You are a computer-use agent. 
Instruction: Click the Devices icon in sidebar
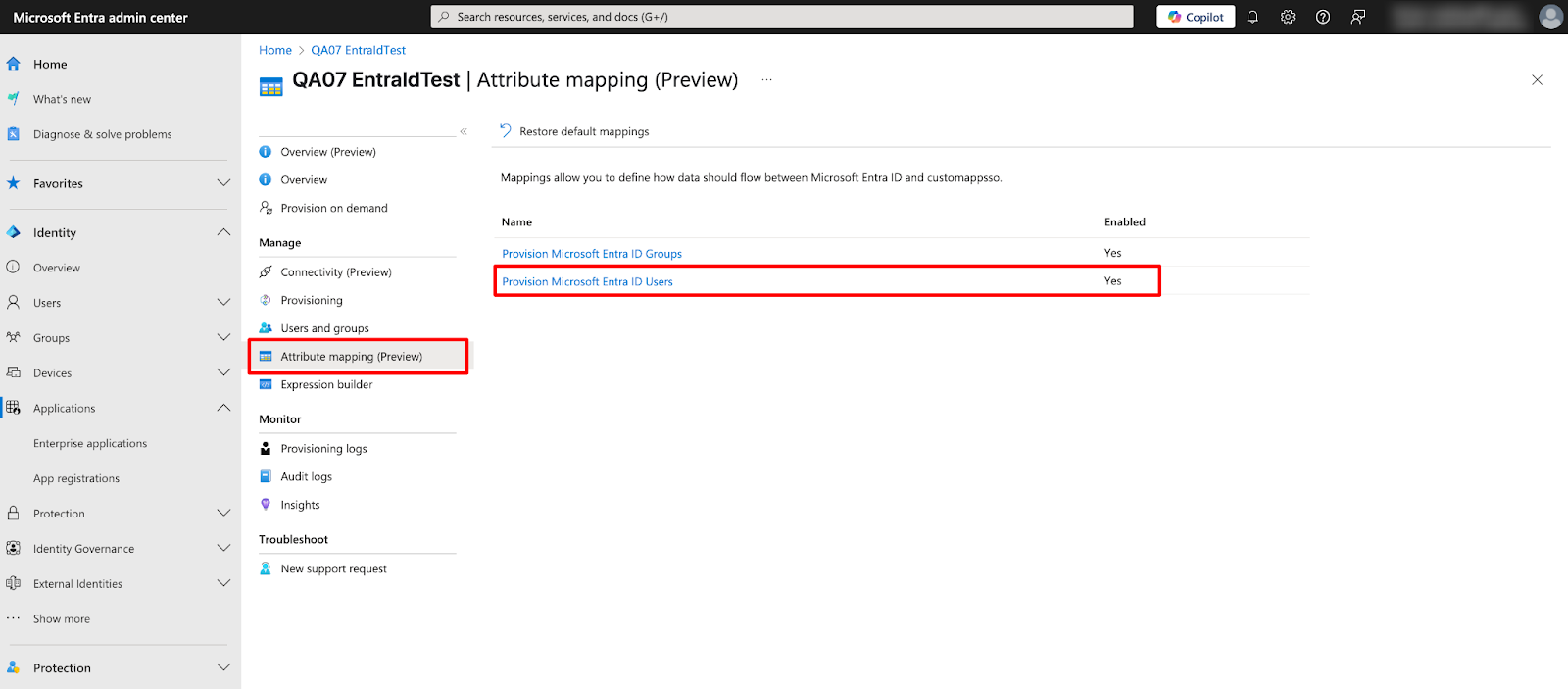click(x=14, y=373)
